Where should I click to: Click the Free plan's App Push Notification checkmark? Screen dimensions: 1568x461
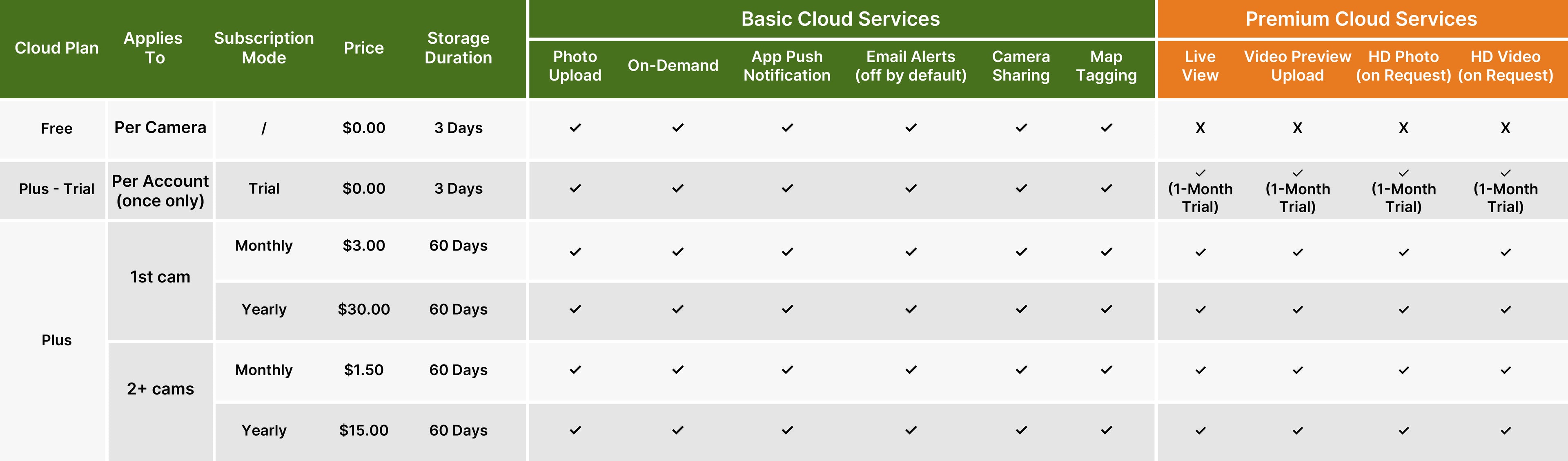point(787,128)
